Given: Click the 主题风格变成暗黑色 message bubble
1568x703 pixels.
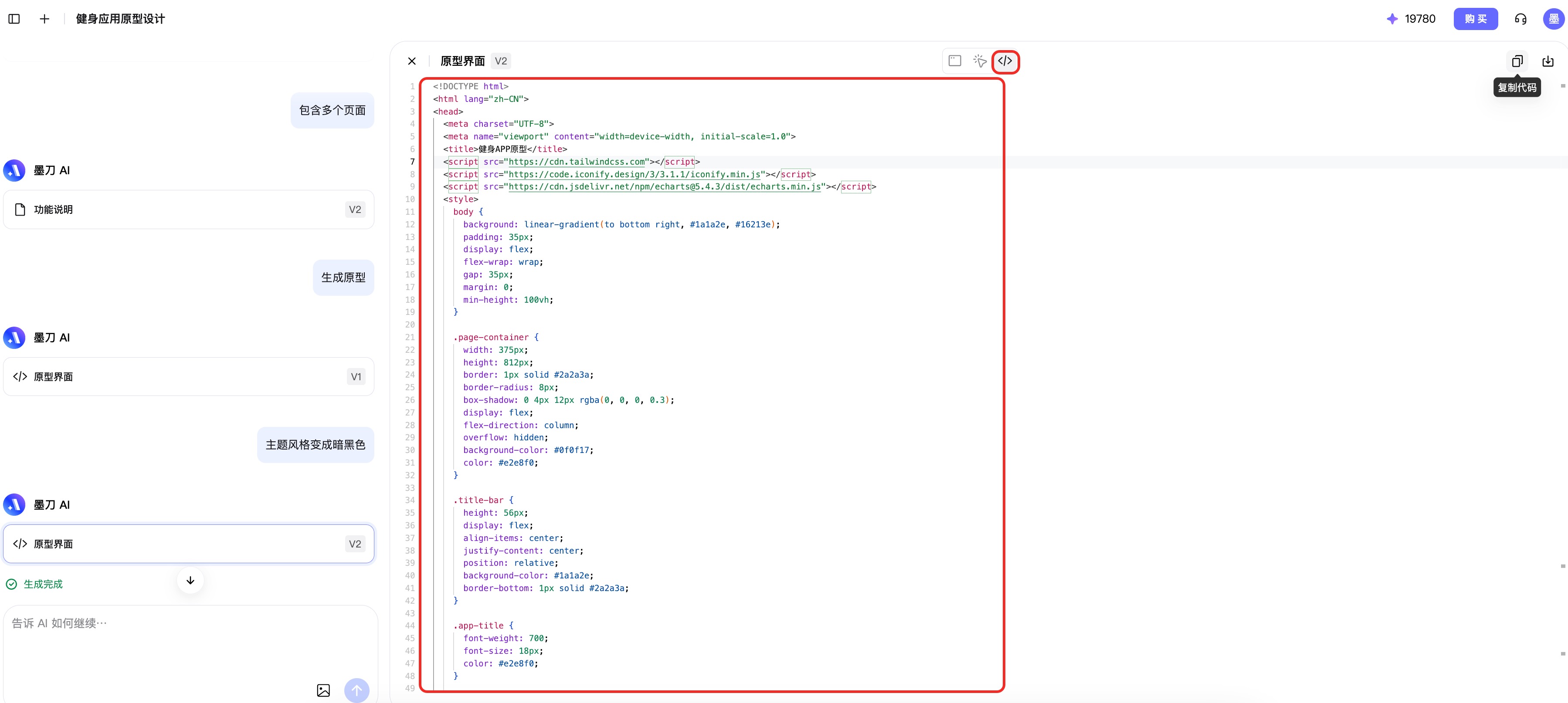Looking at the screenshot, I should point(316,445).
